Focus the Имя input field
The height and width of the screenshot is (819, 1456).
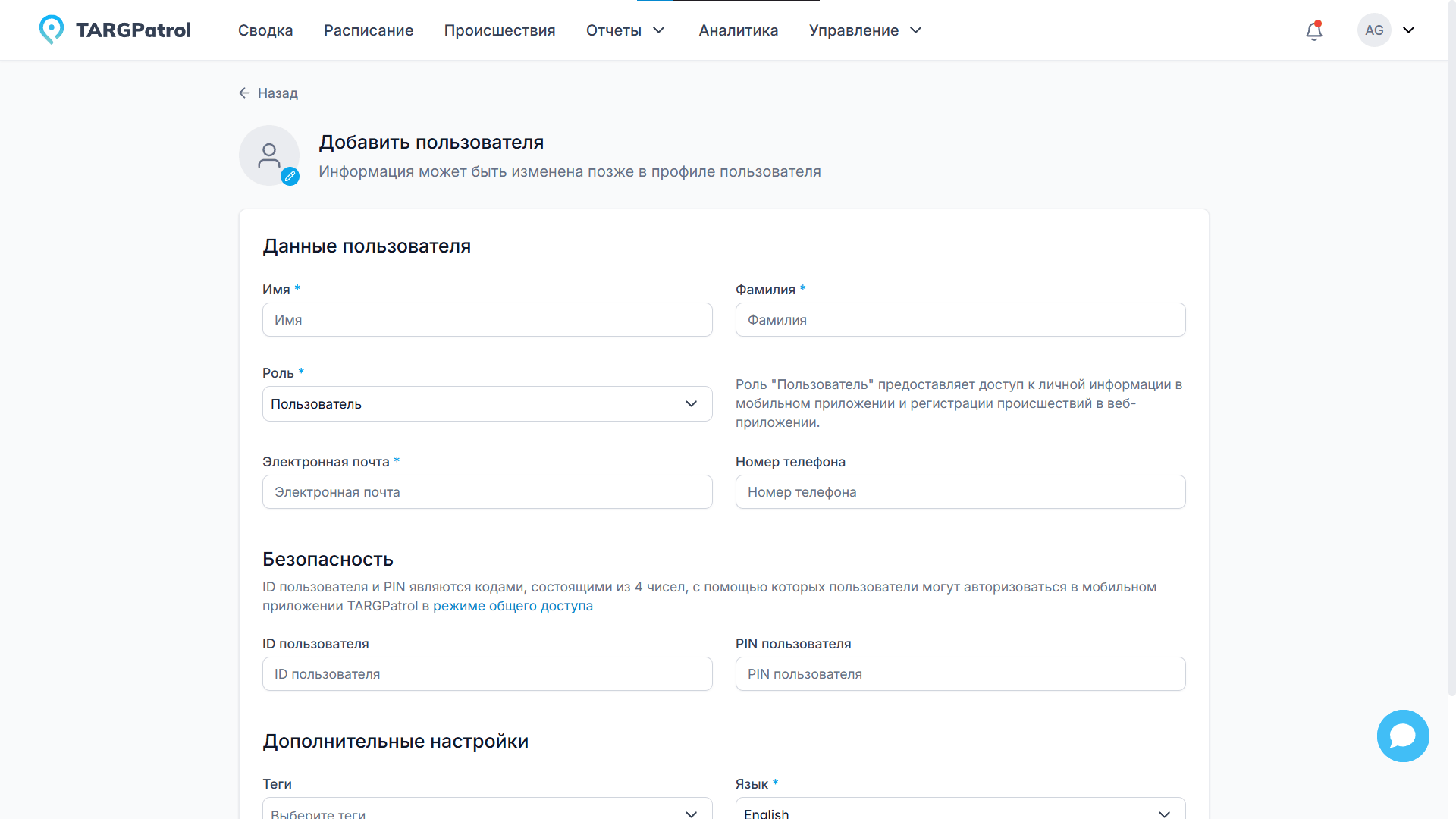point(487,320)
